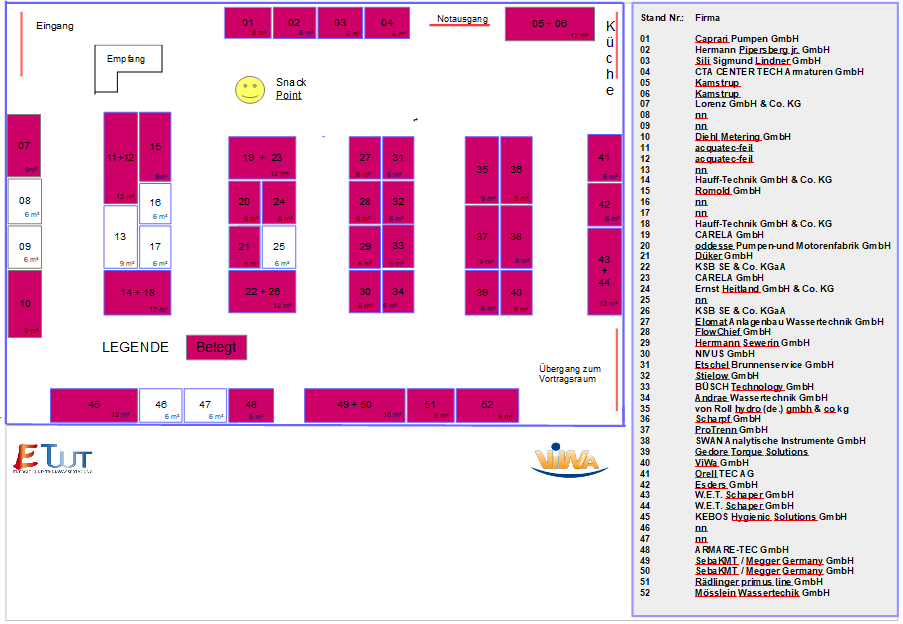Click 'NIVUS GmbH' list entry
Screen dimensions: 903x624
[724, 354]
